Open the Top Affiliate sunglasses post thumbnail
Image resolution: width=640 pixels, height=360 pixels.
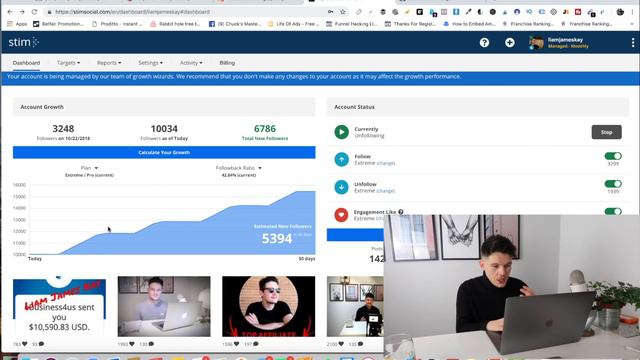pos(269,307)
